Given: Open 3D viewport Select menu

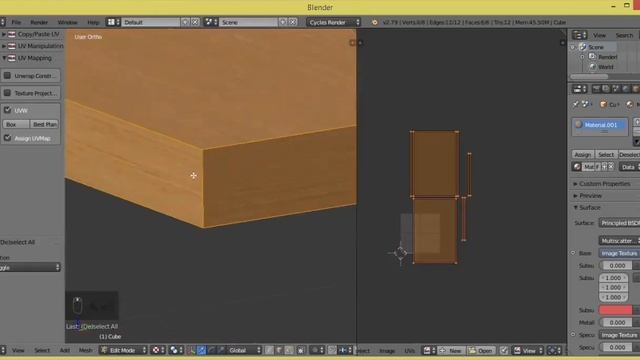Looking at the screenshot, I should pos(42,350).
